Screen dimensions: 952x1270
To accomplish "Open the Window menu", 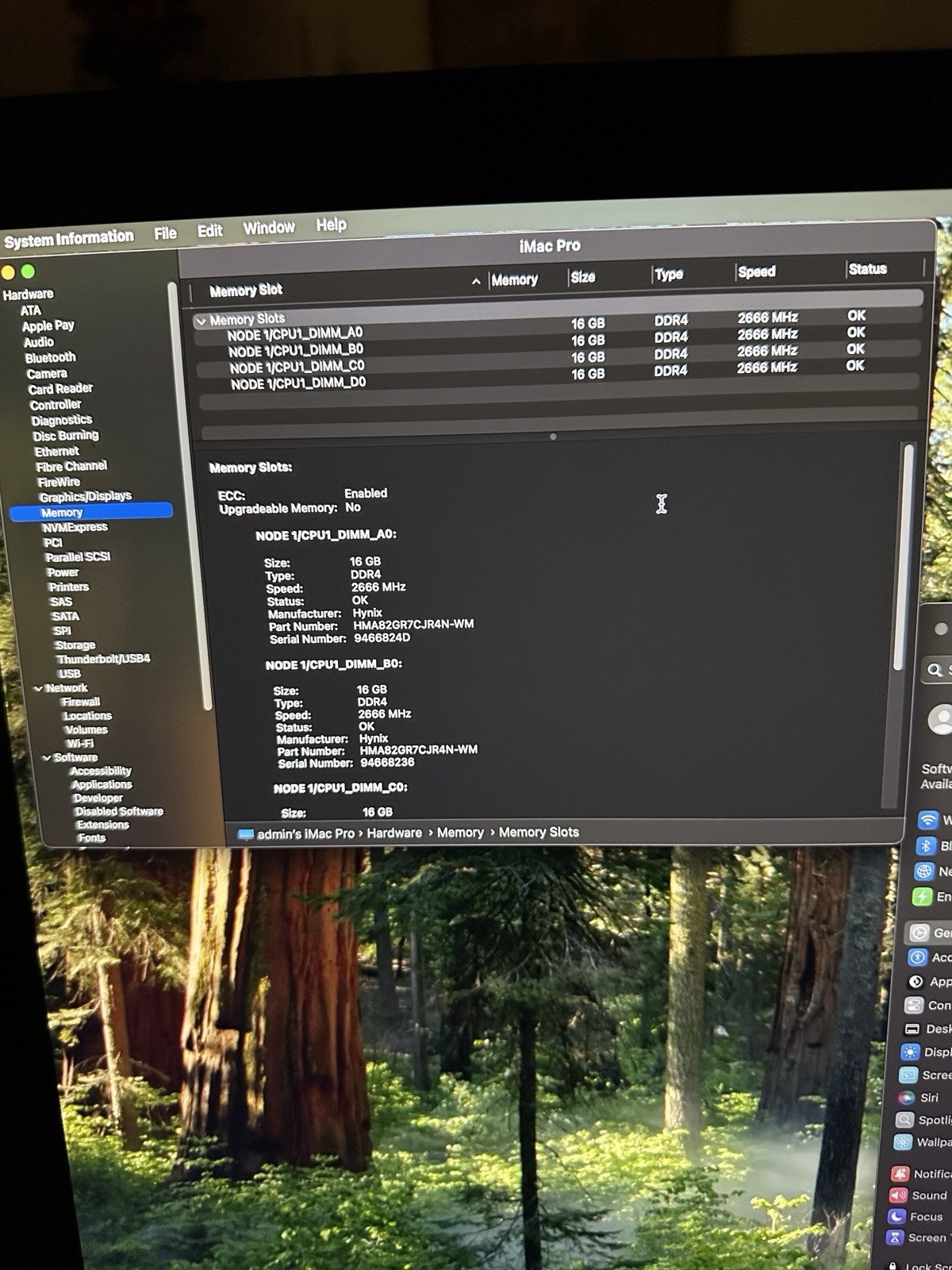I will coord(269,228).
